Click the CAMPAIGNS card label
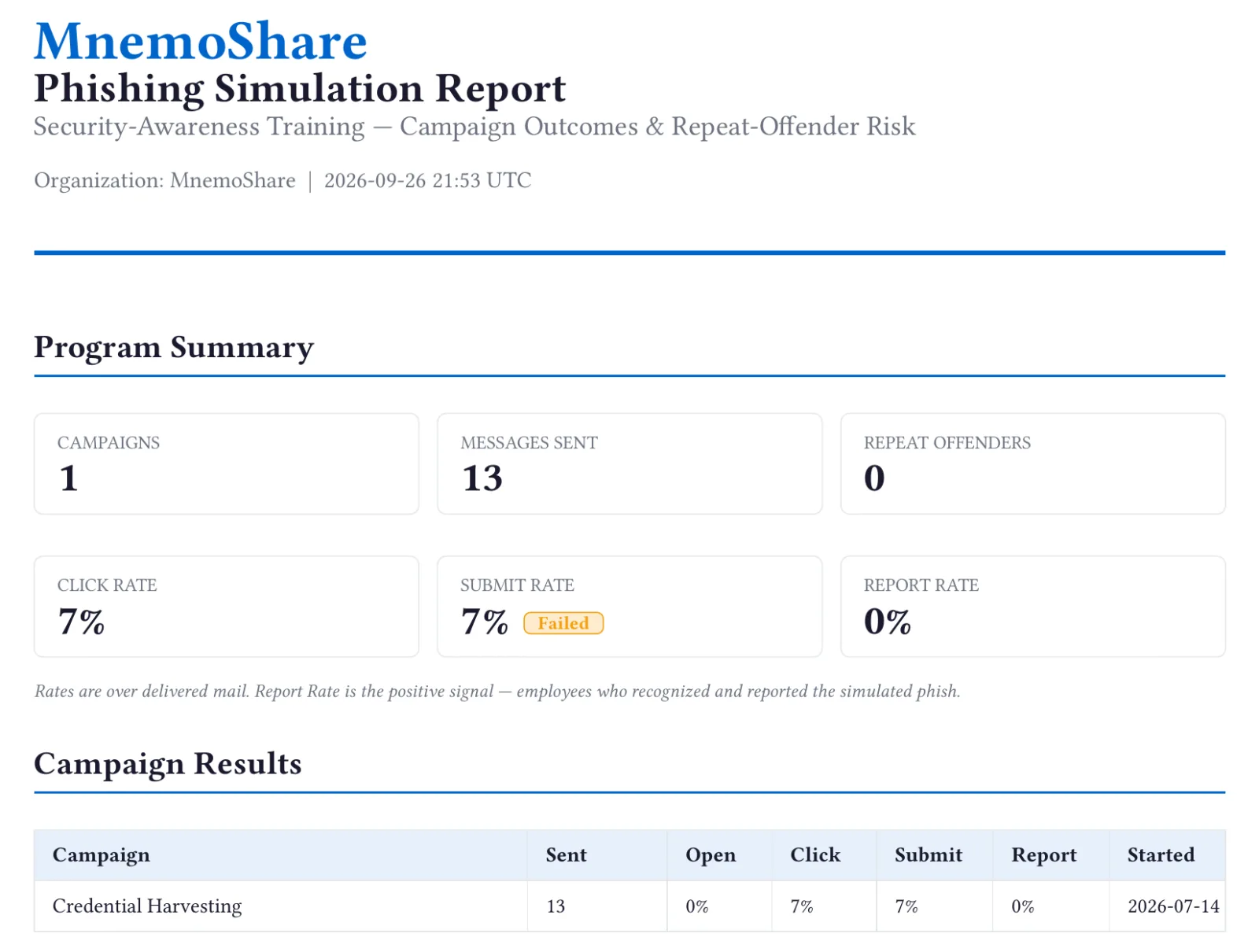 tap(109, 443)
